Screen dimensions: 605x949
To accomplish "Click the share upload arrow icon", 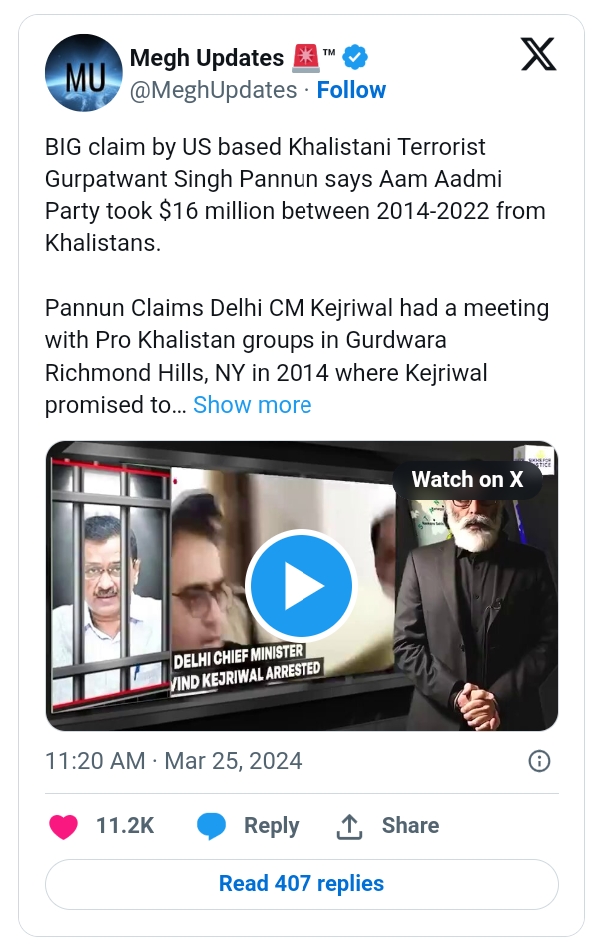I will click(349, 826).
